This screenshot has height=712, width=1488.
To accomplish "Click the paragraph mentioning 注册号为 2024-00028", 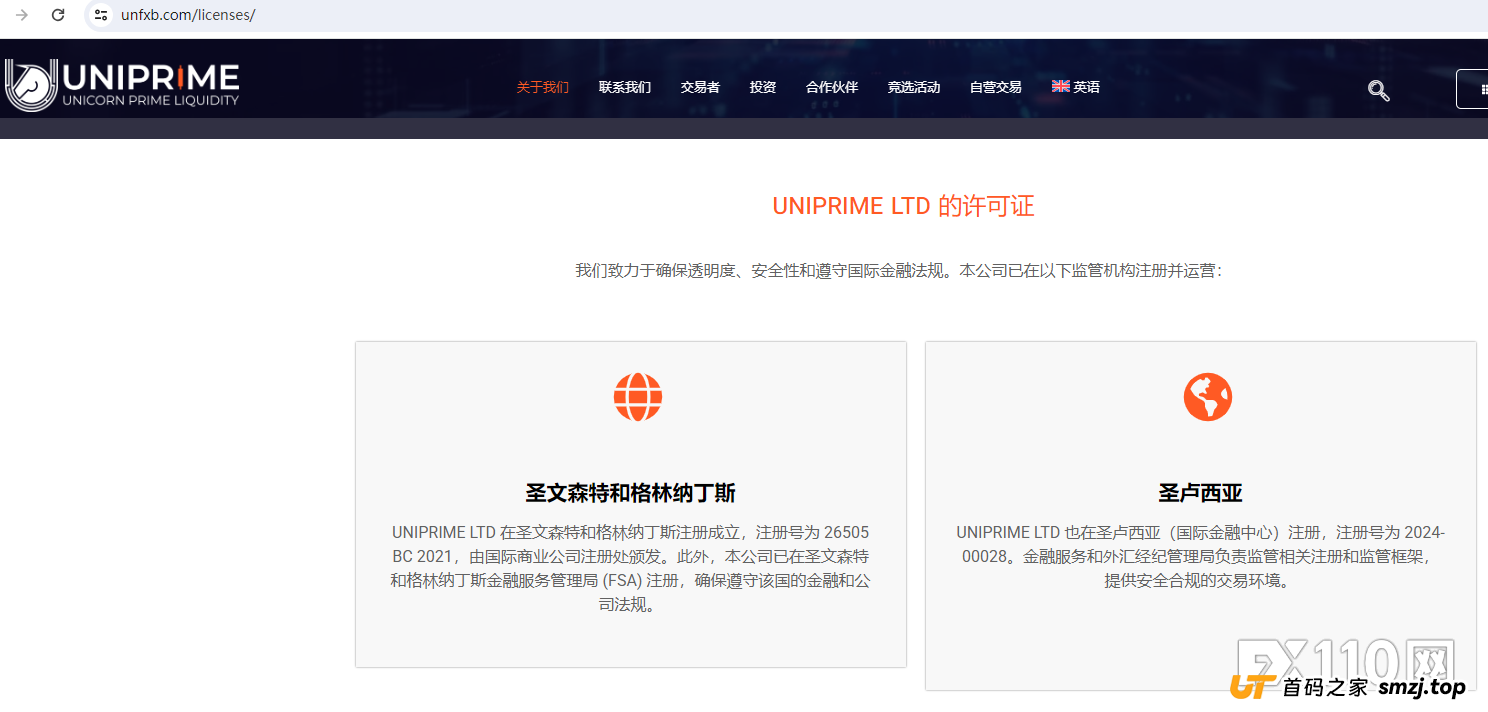I will (x=1201, y=556).
